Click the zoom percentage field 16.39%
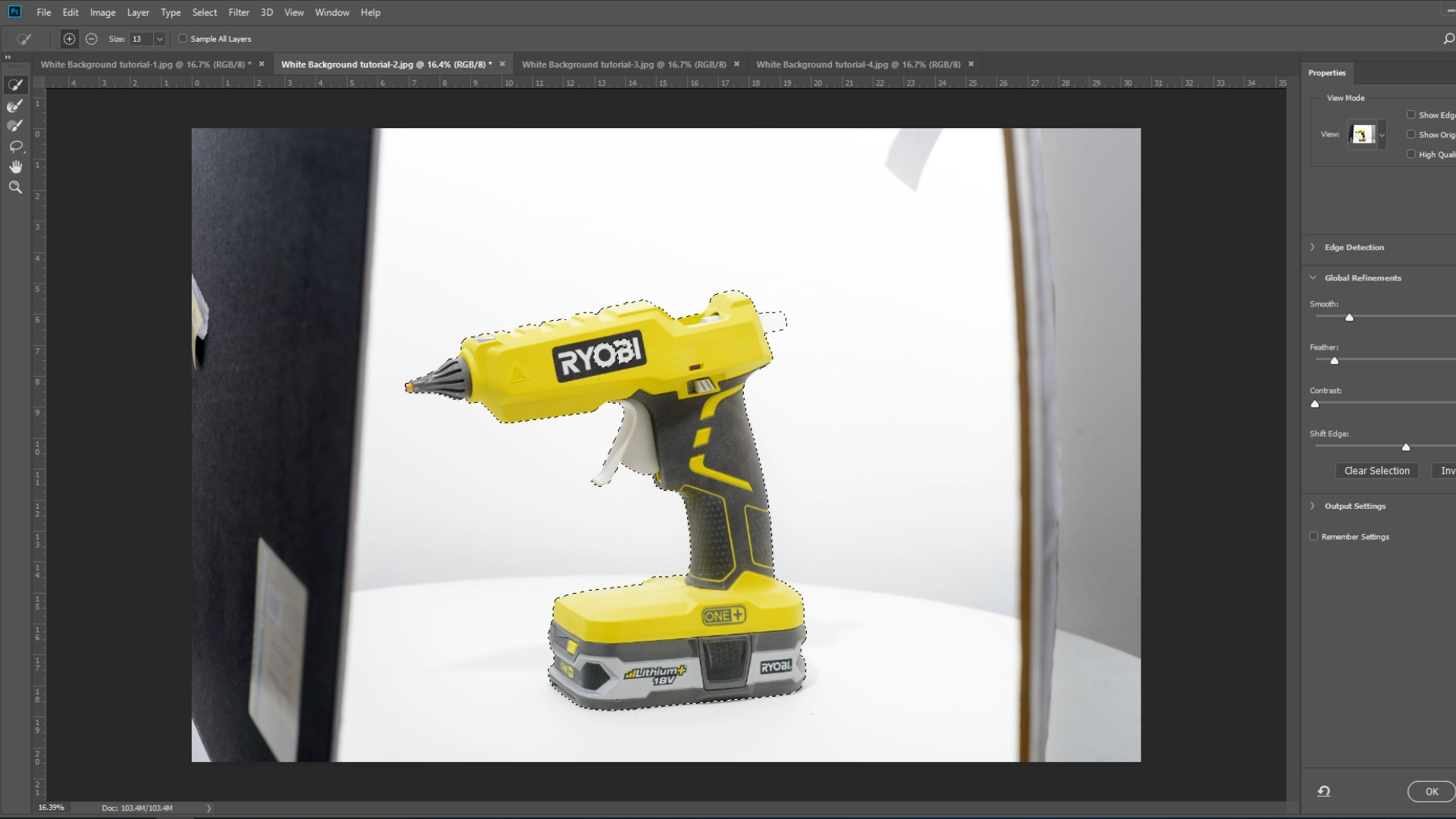 [52, 808]
